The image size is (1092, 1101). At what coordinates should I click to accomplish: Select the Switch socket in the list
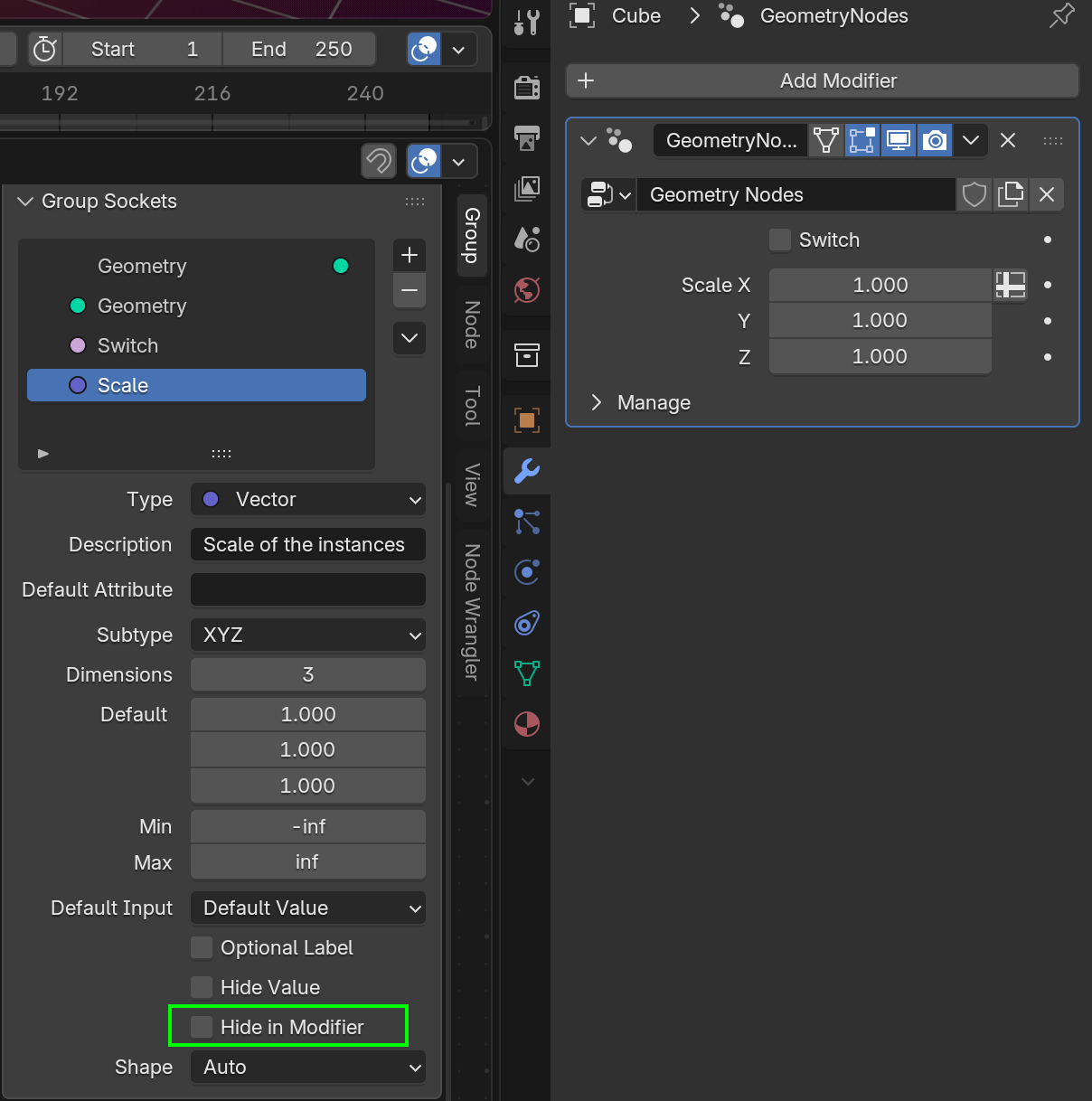pyautogui.click(x=127, y=345)
